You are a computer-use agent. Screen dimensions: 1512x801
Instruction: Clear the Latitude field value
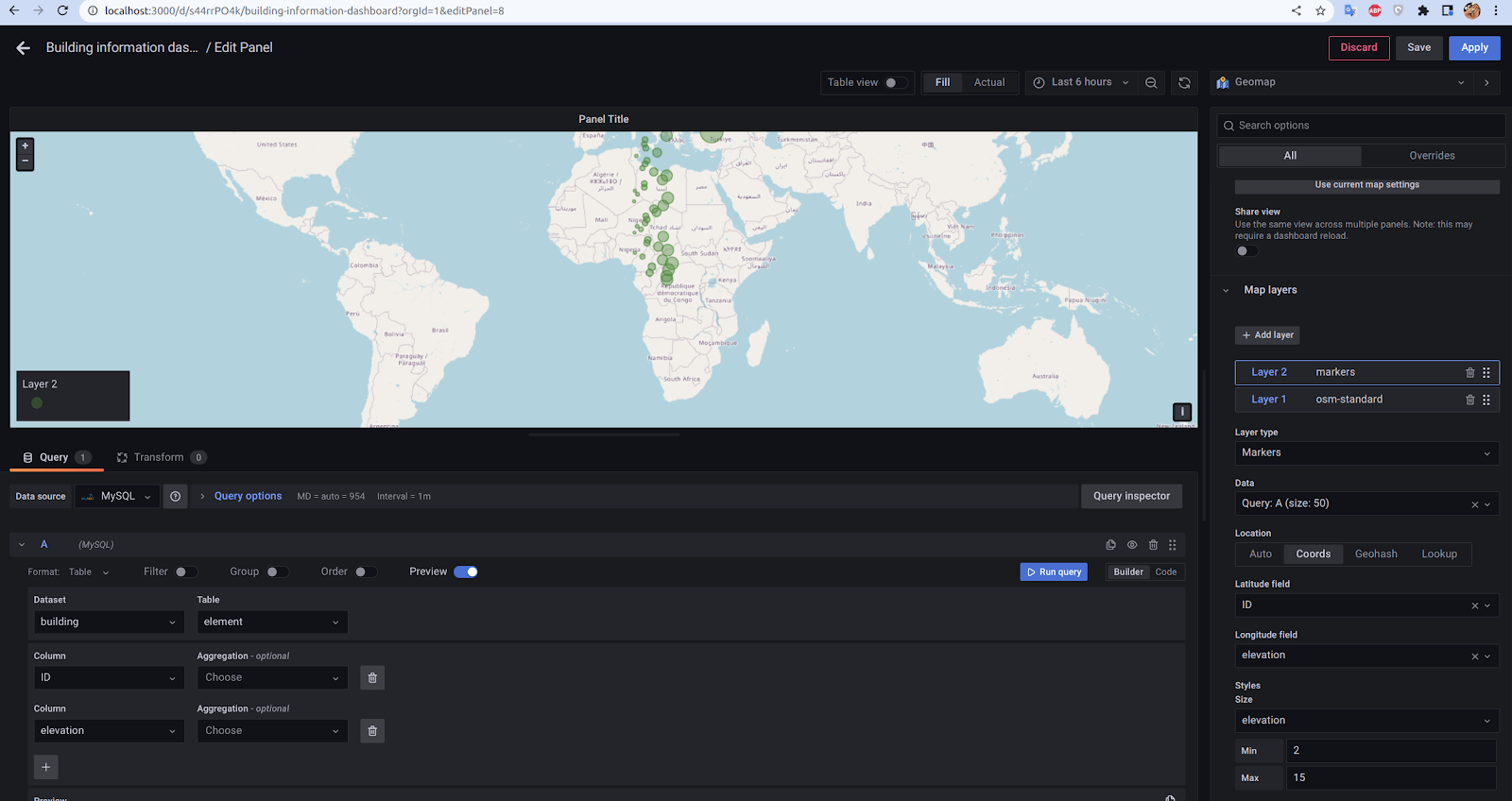[x=1474, y=605]
